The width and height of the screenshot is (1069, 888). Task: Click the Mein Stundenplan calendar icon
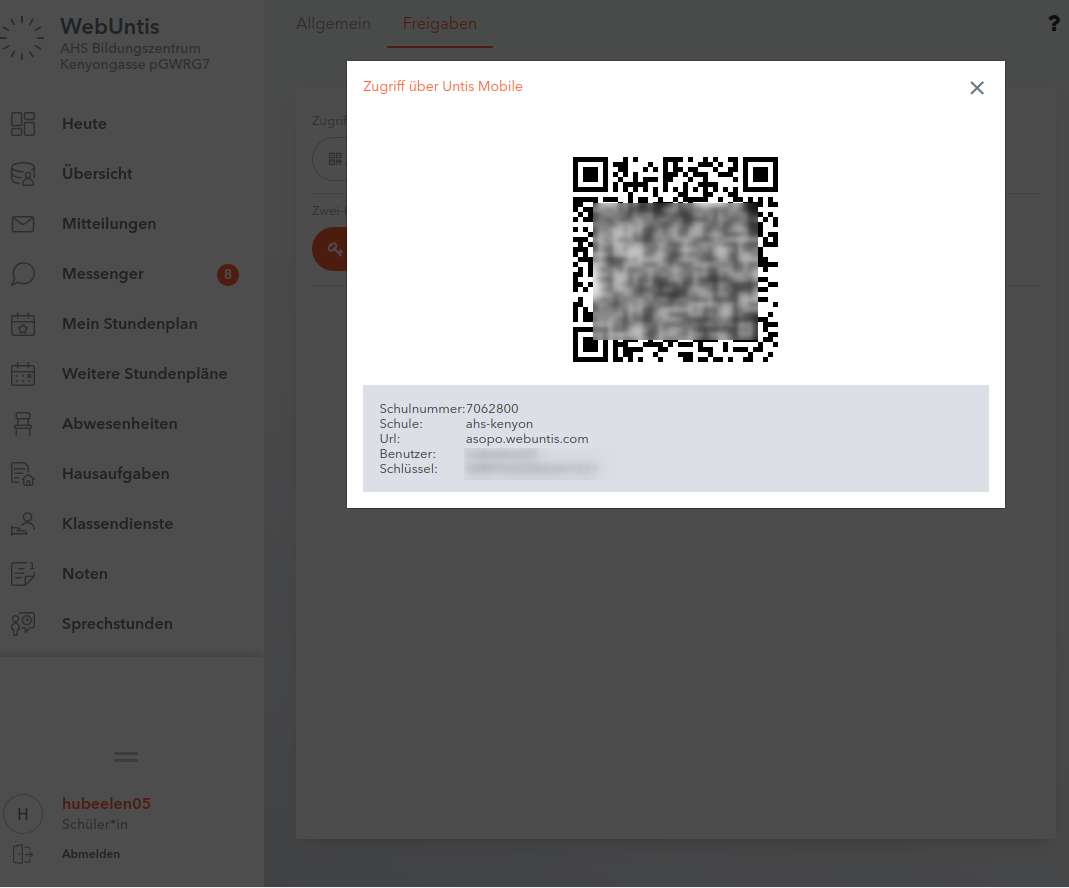(x=23, y=324)
